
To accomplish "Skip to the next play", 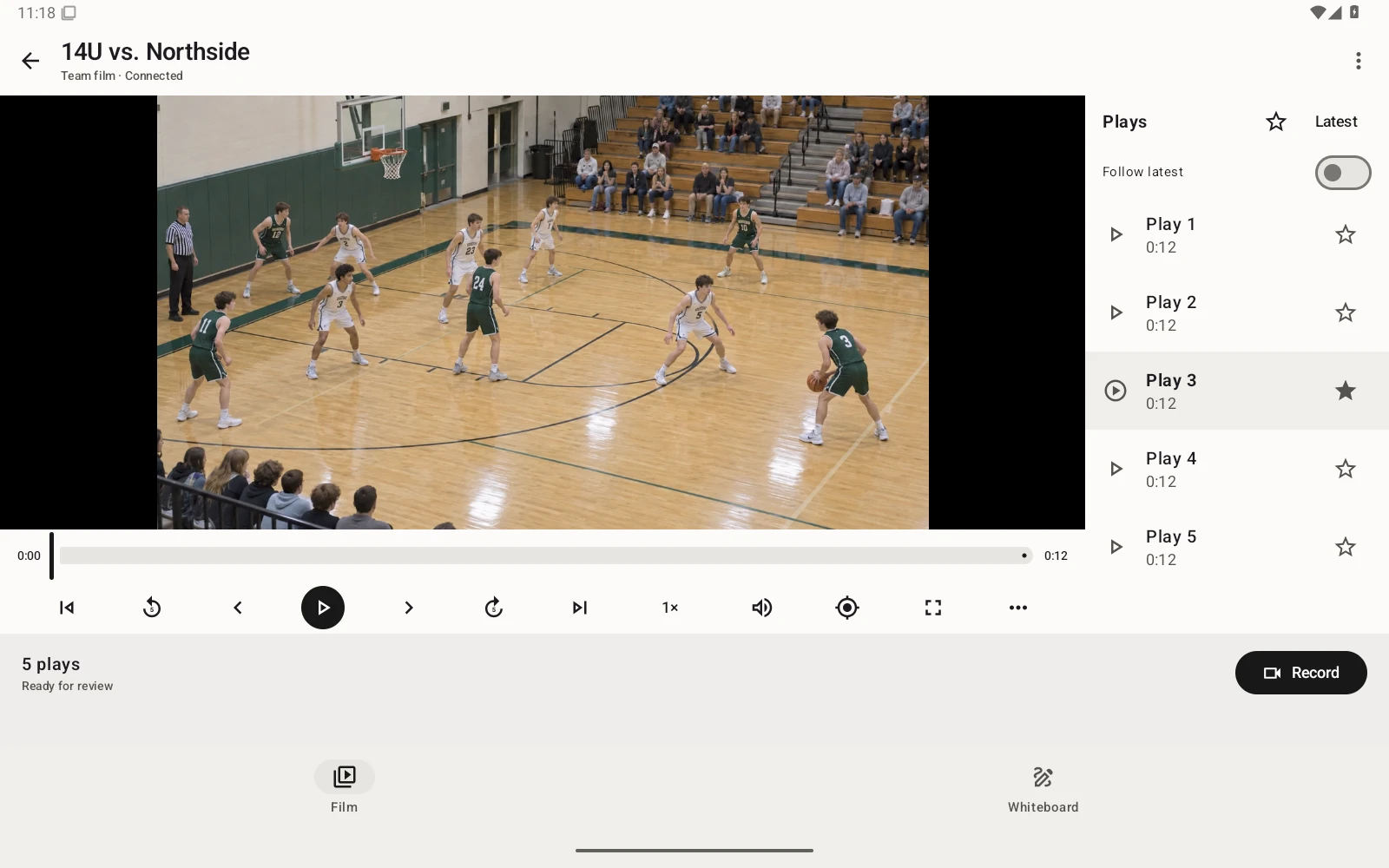I will pos(580,608).
